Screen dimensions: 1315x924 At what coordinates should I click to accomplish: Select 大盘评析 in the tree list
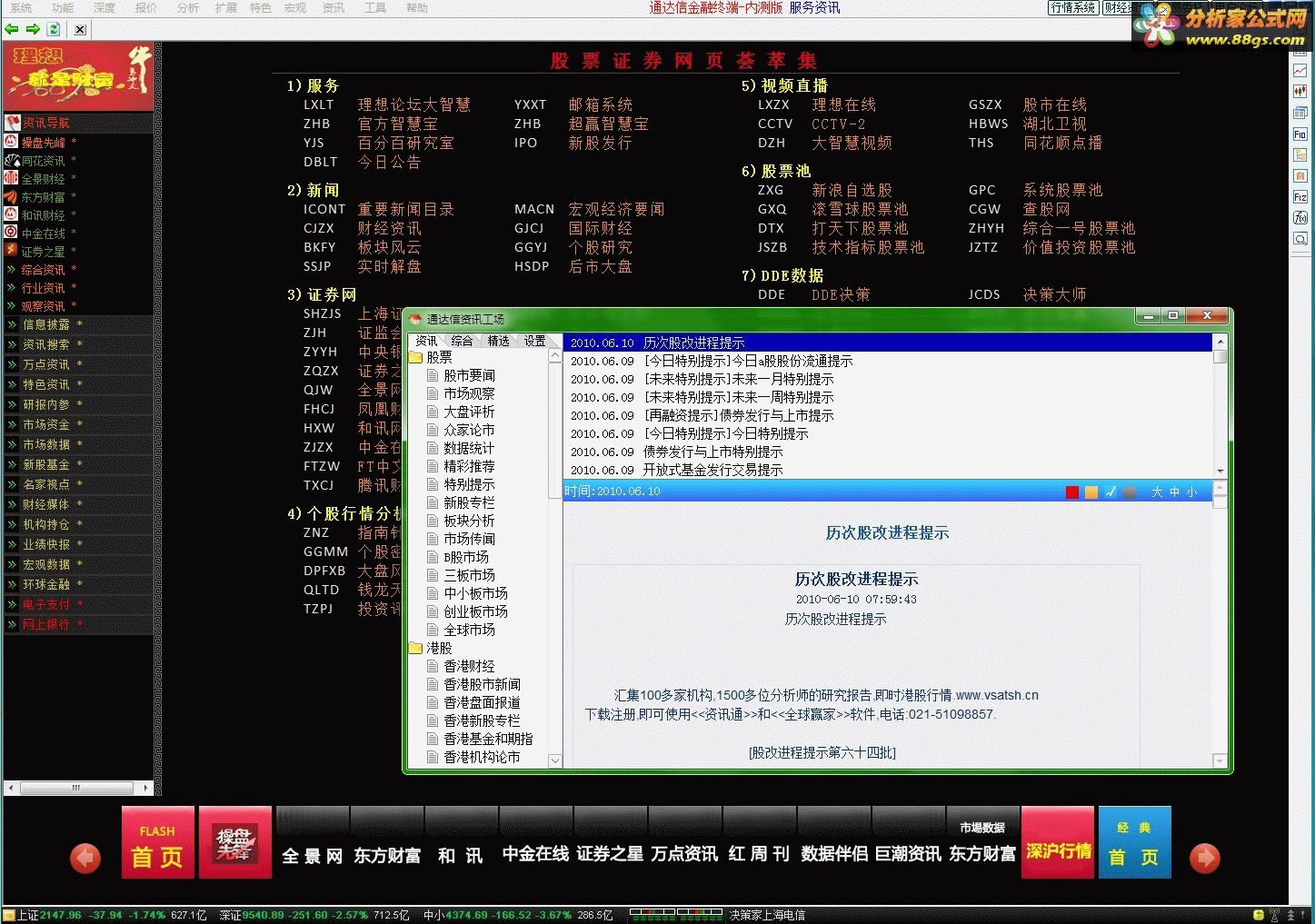point(469,412)
